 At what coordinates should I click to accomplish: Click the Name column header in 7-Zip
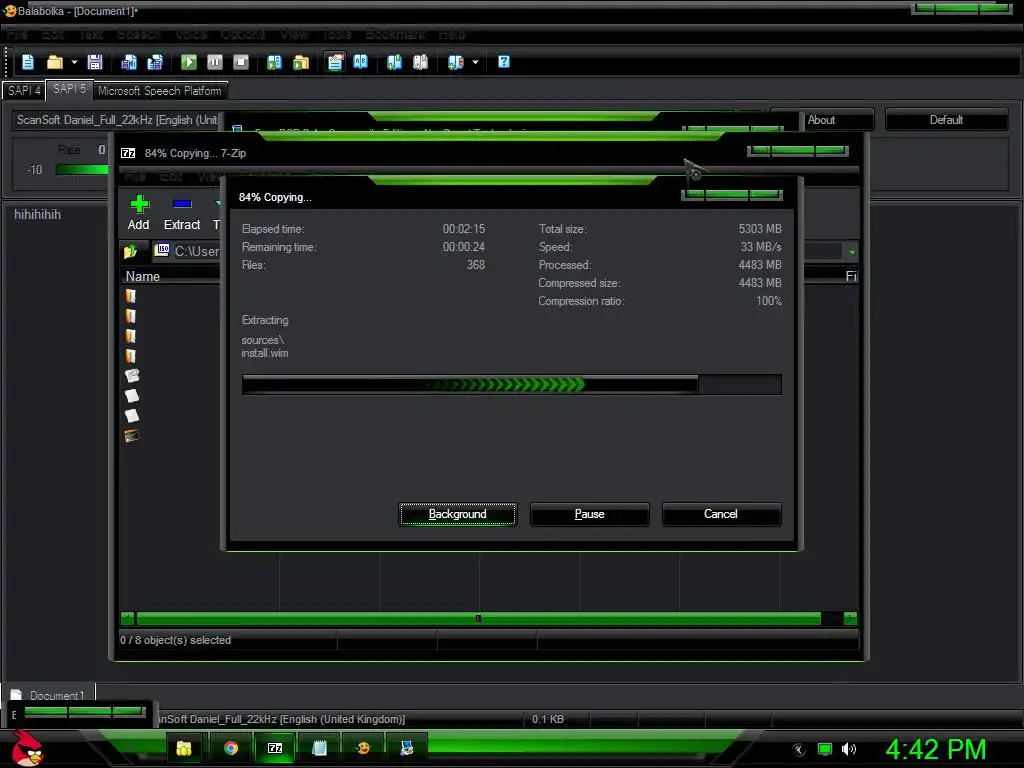[x=142, y=276]
